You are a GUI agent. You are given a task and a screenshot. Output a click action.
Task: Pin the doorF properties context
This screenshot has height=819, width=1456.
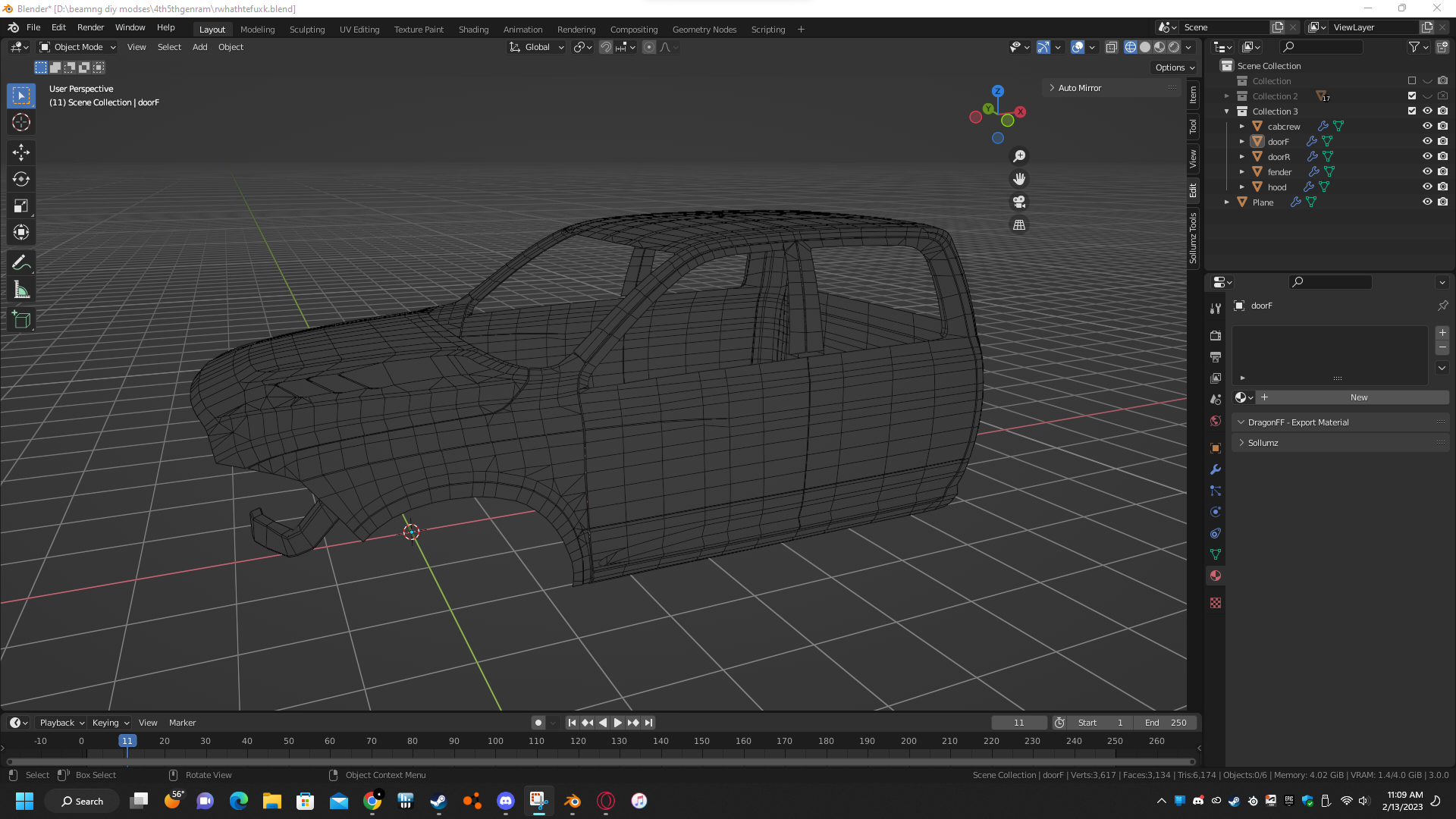[x=1442, y=306]
